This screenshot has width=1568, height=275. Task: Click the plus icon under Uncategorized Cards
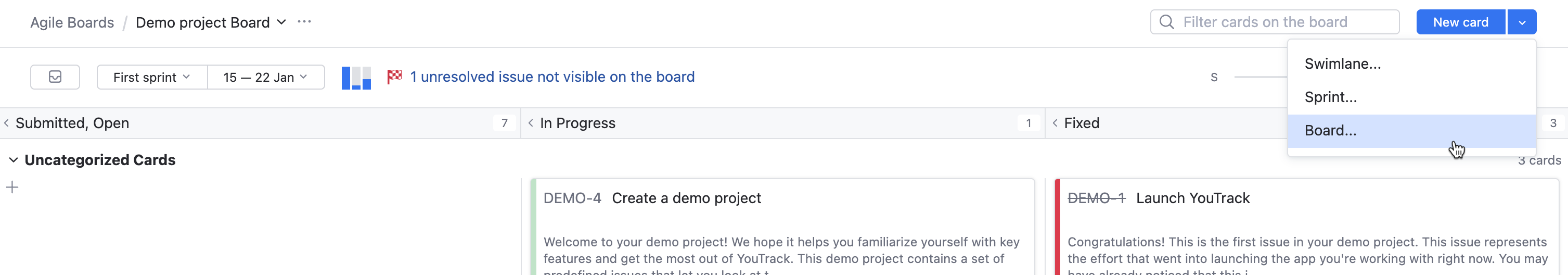point(12,187)
